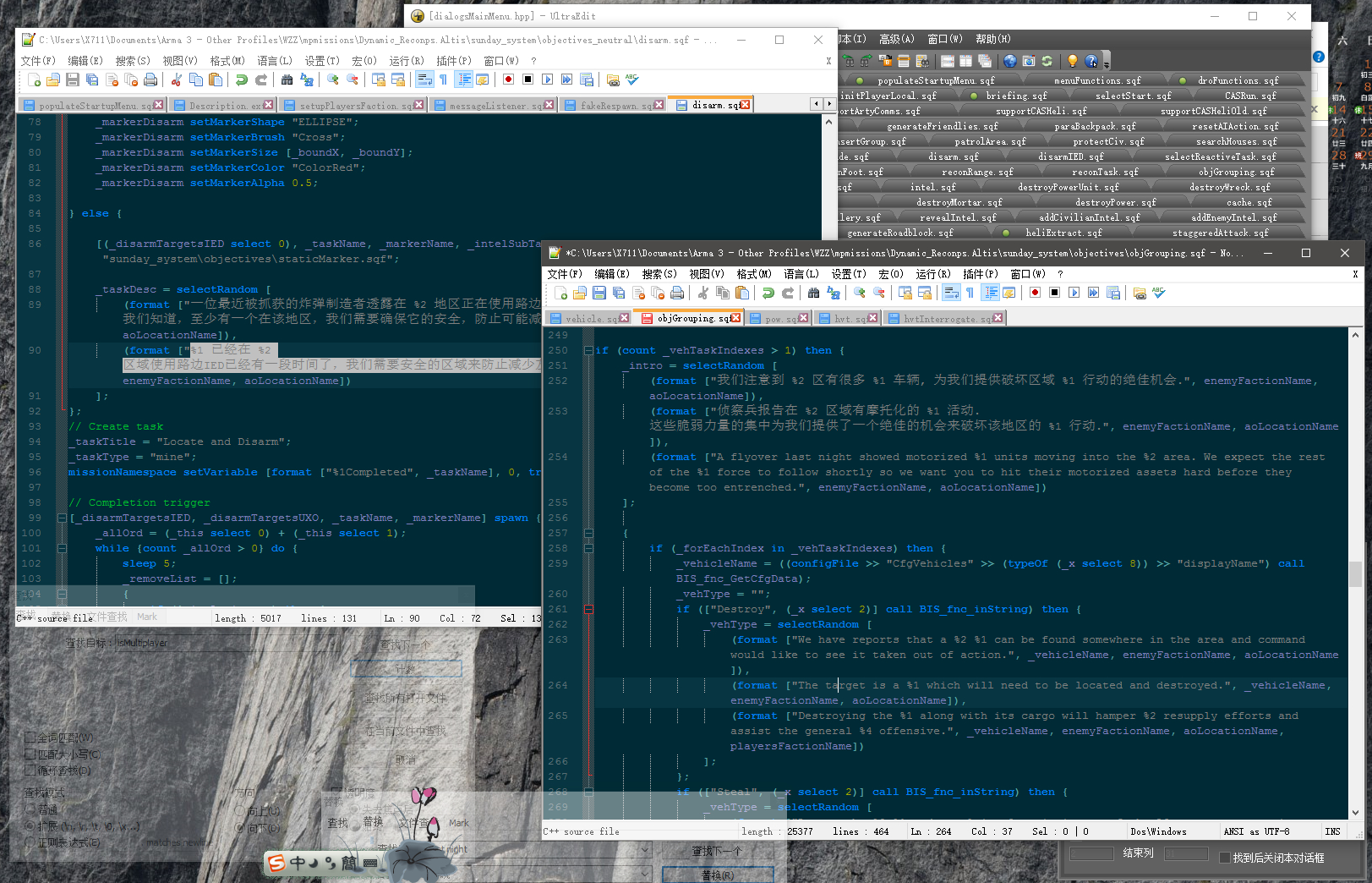Click the objGrouping editor vertical scrollbar thumb

pyautogui.click(x=1355, y=574)
